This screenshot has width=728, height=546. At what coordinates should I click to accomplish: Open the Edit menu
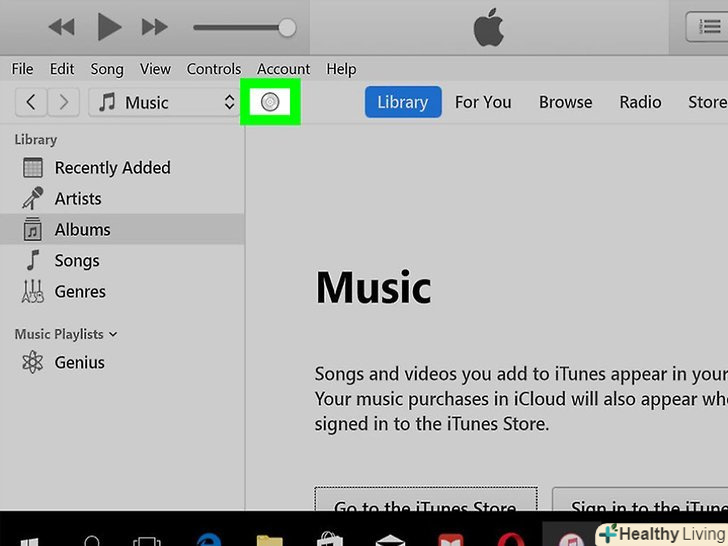62,69
